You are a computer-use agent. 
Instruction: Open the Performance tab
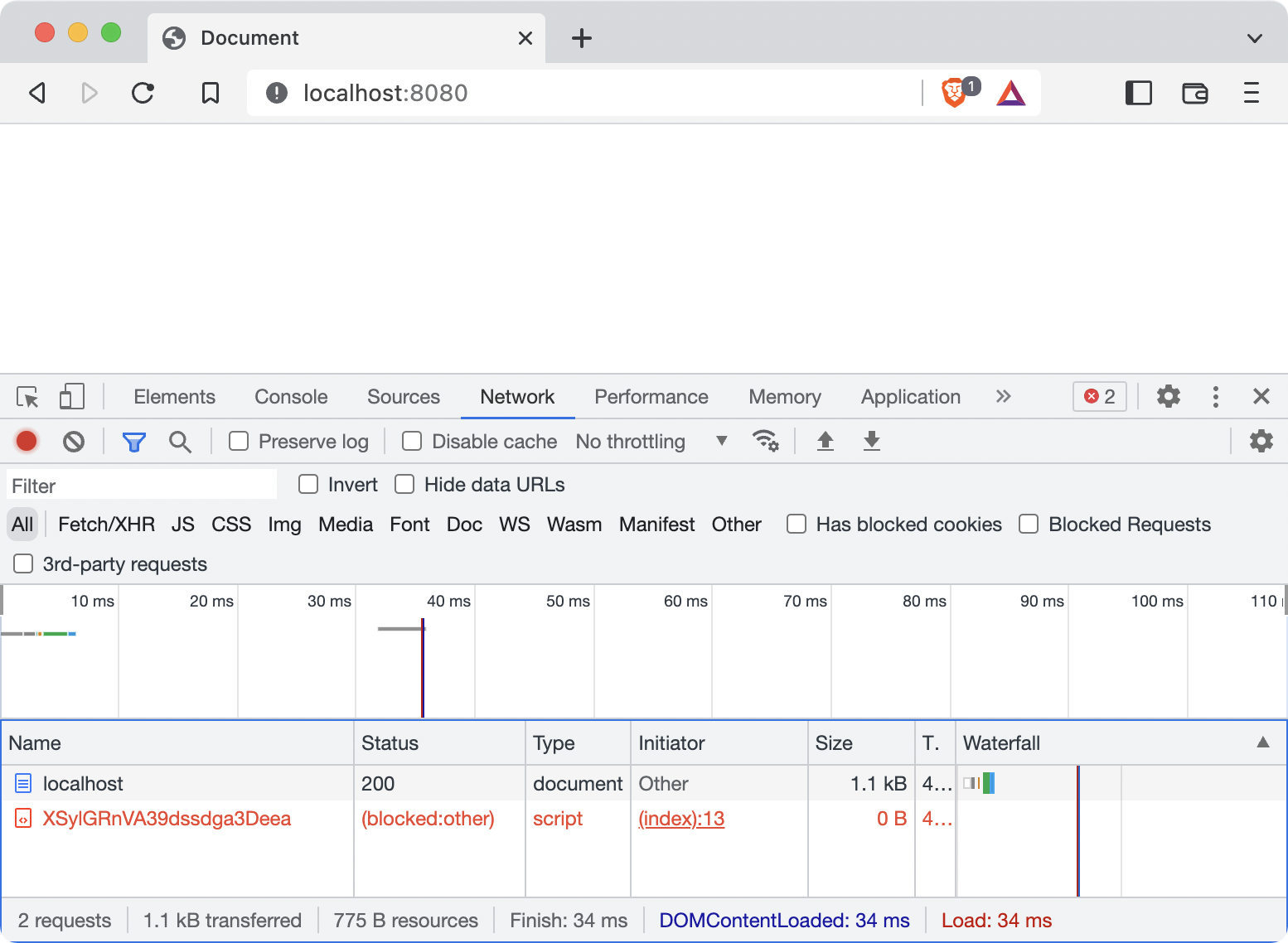651,397
